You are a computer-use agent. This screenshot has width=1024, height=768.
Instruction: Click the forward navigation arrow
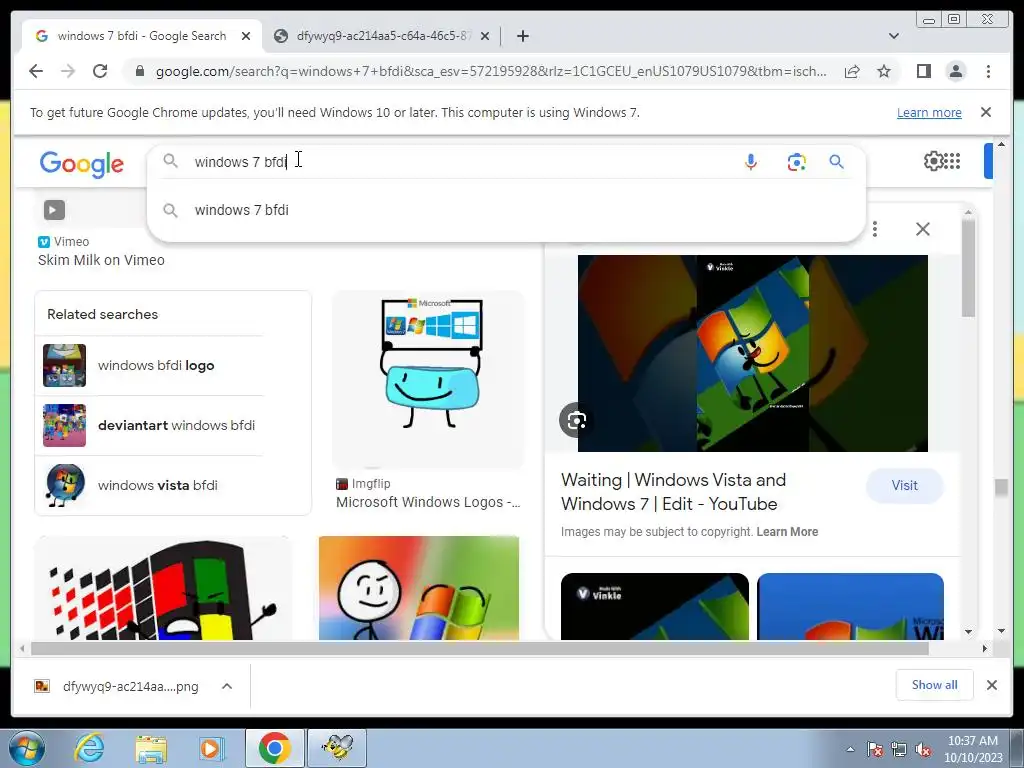[x=68, y=71]
